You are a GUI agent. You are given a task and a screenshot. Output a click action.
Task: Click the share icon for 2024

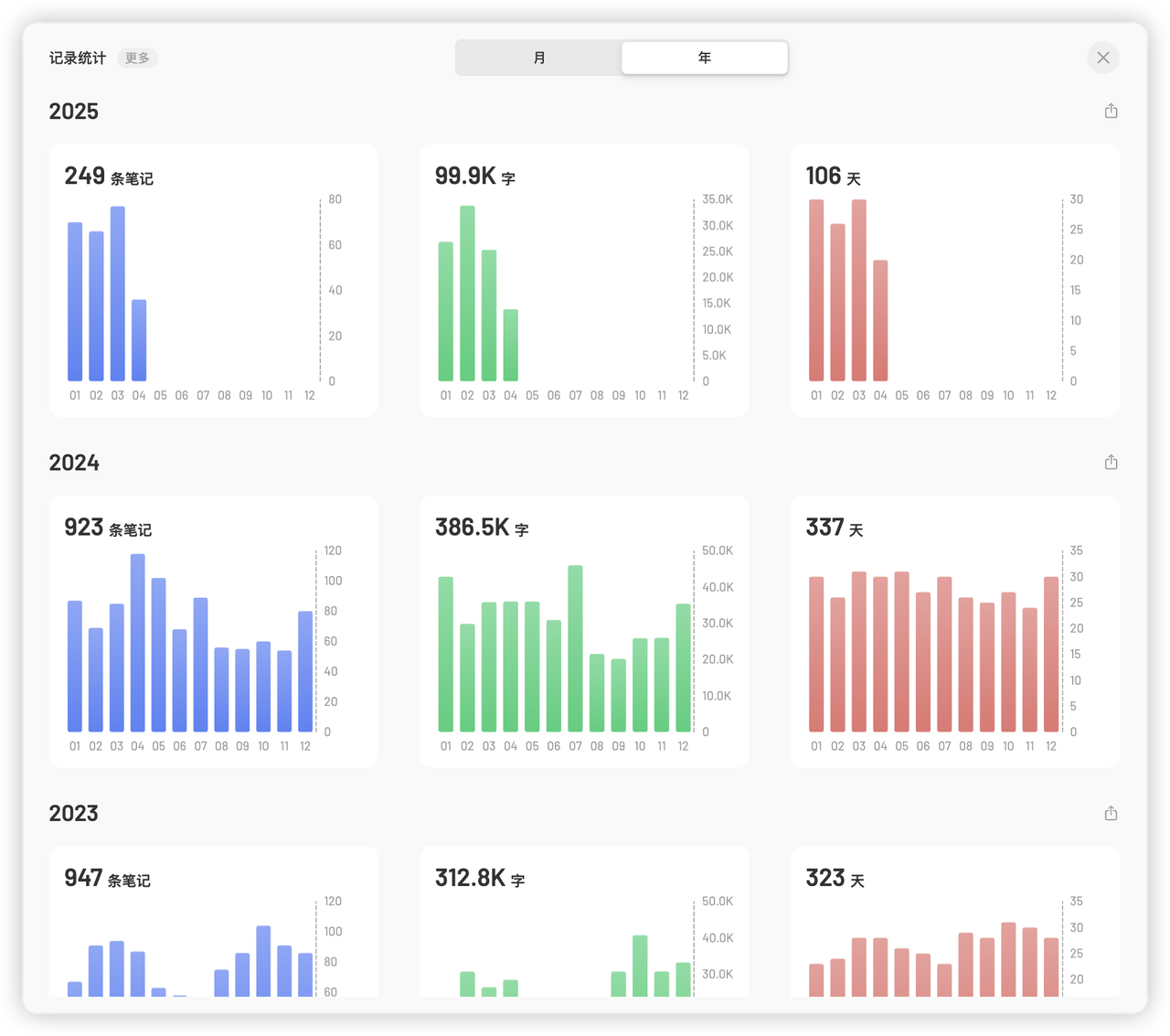coord(1111,462)
